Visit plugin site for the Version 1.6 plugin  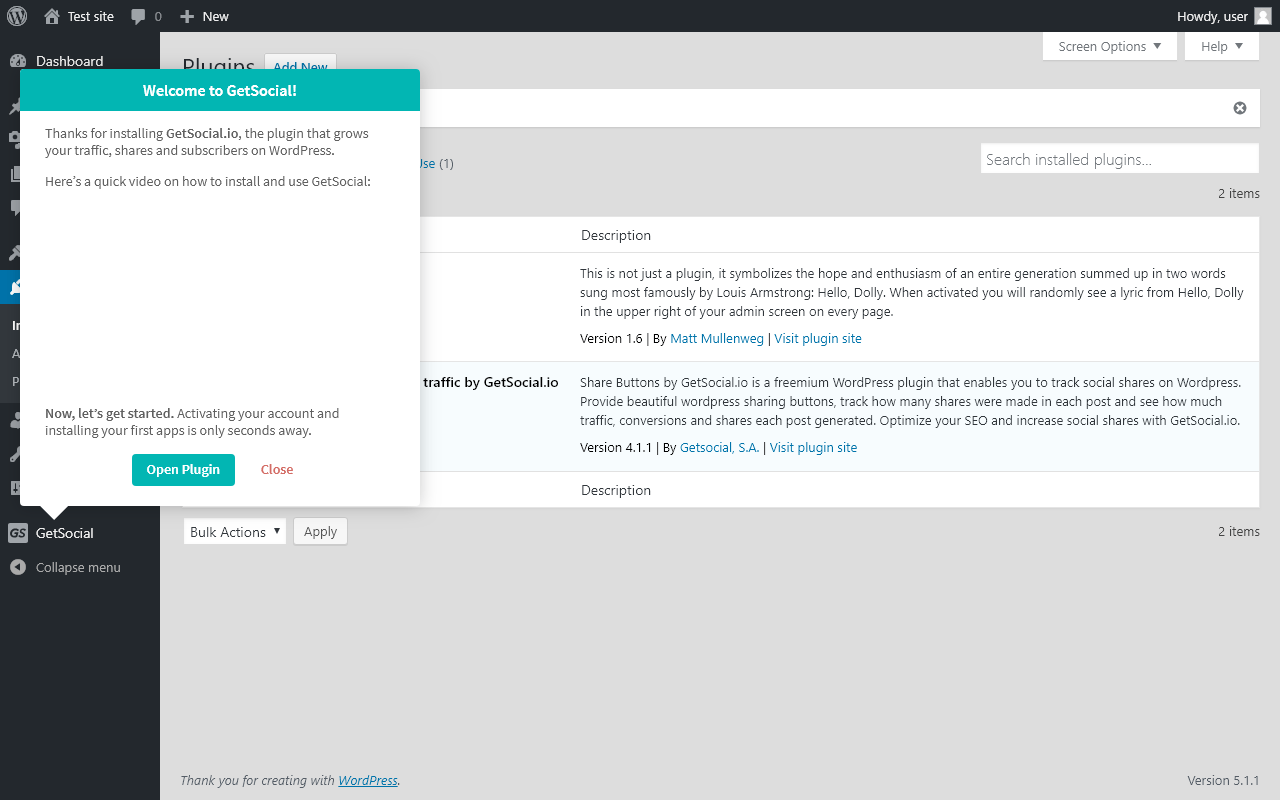click(818, 338)
